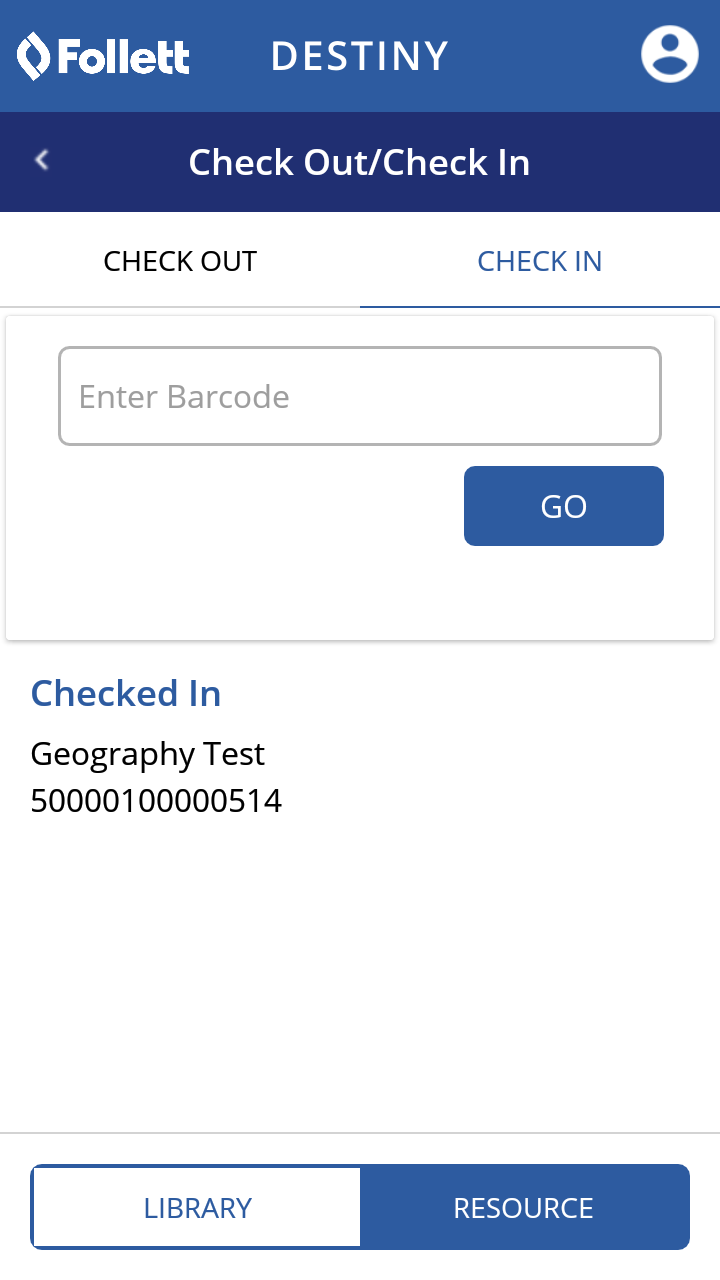Click the Check Out/Check In page title
The image size is (720, 1280).
tap(359, 162)
